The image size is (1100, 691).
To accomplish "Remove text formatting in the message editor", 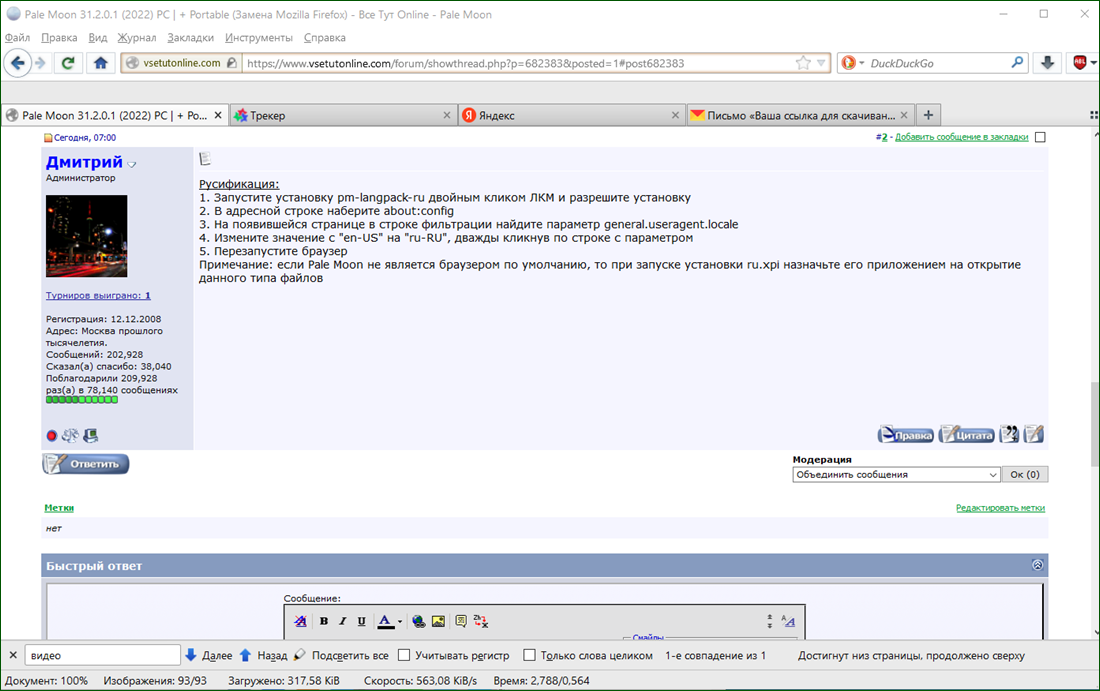I will pyautogui.click(x=300, y=621).
